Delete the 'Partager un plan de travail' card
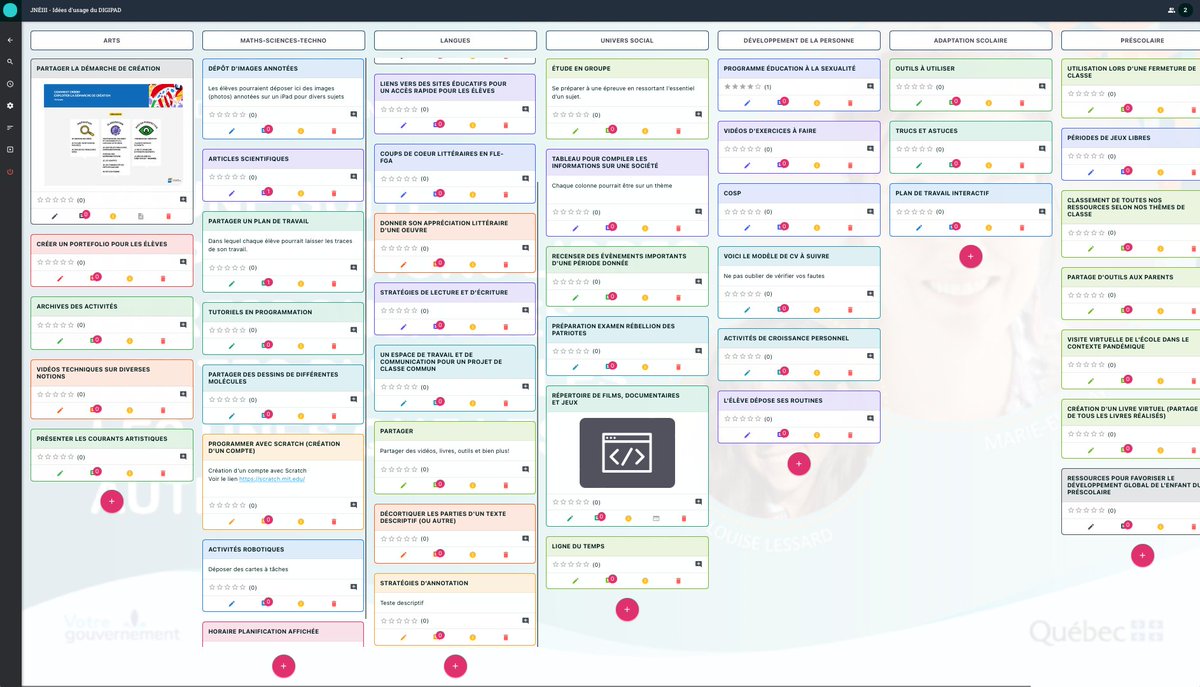 [334, 283]
